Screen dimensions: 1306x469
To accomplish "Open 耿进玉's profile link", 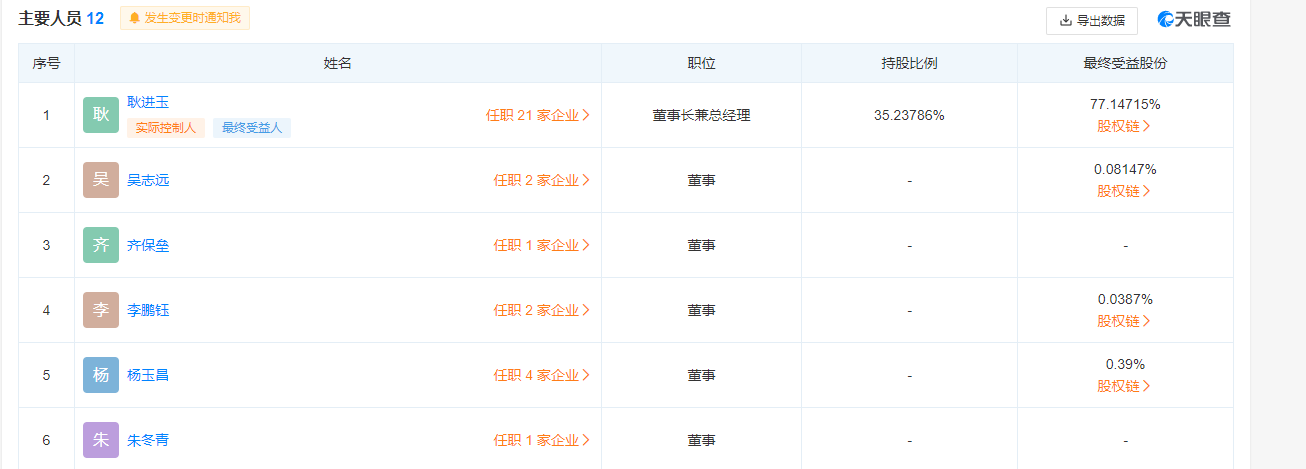I will (148, 102).
